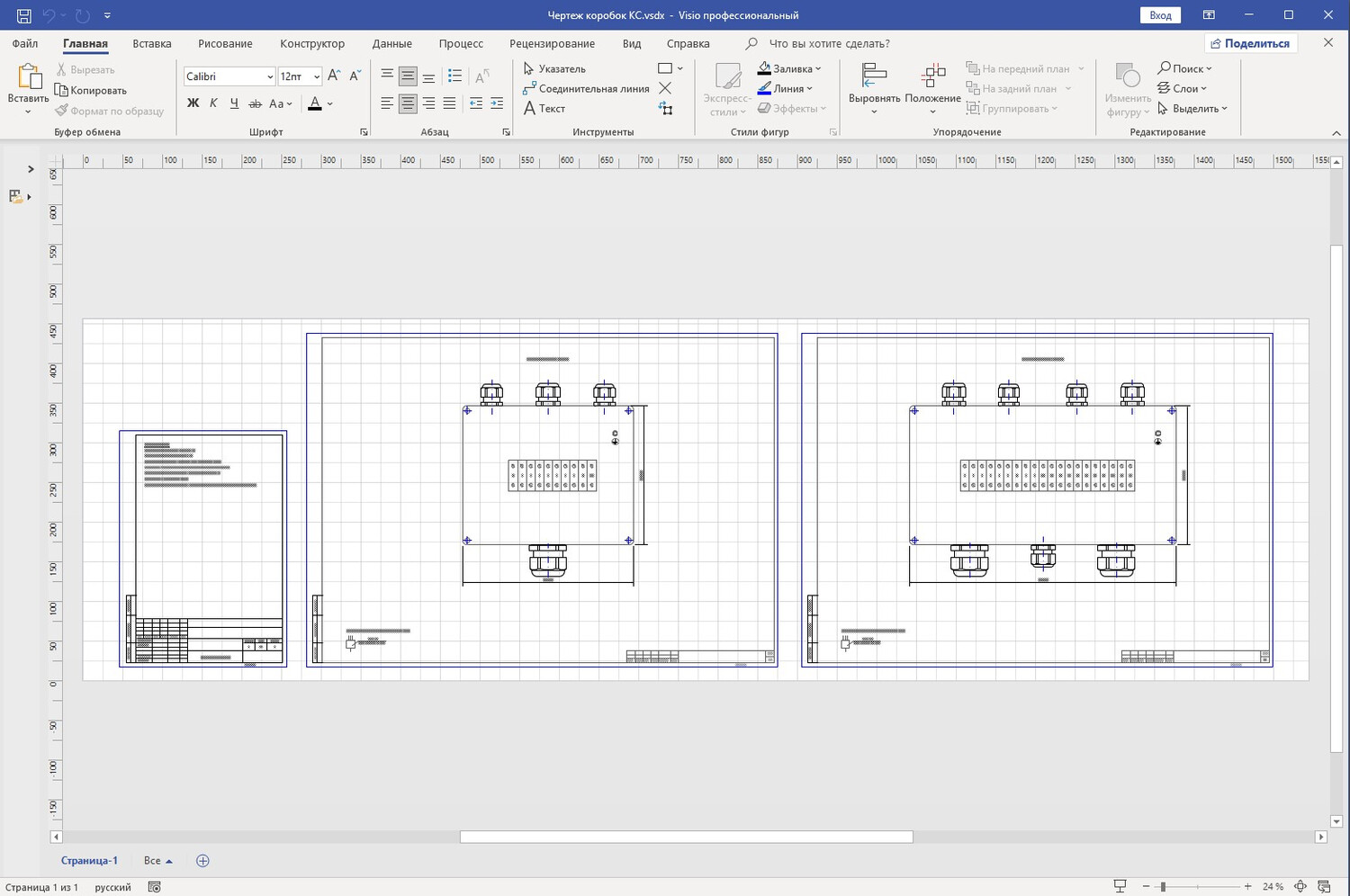Viewport: 1350px width, 896px height.
Task: Add a new page with plus icon
Action: click(202, 861)
